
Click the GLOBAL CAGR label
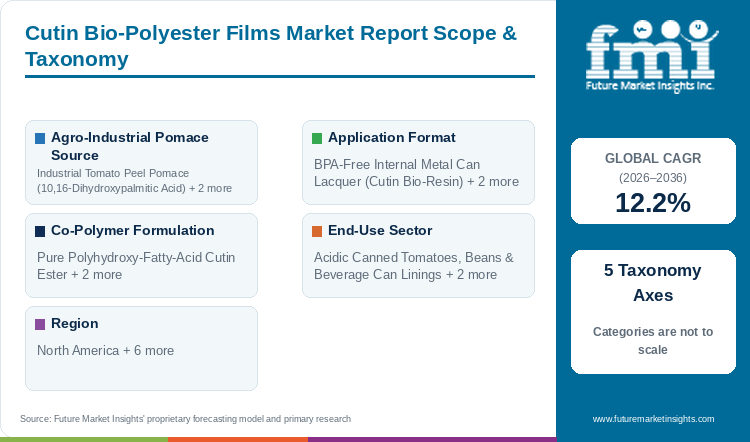click(653, 158)
